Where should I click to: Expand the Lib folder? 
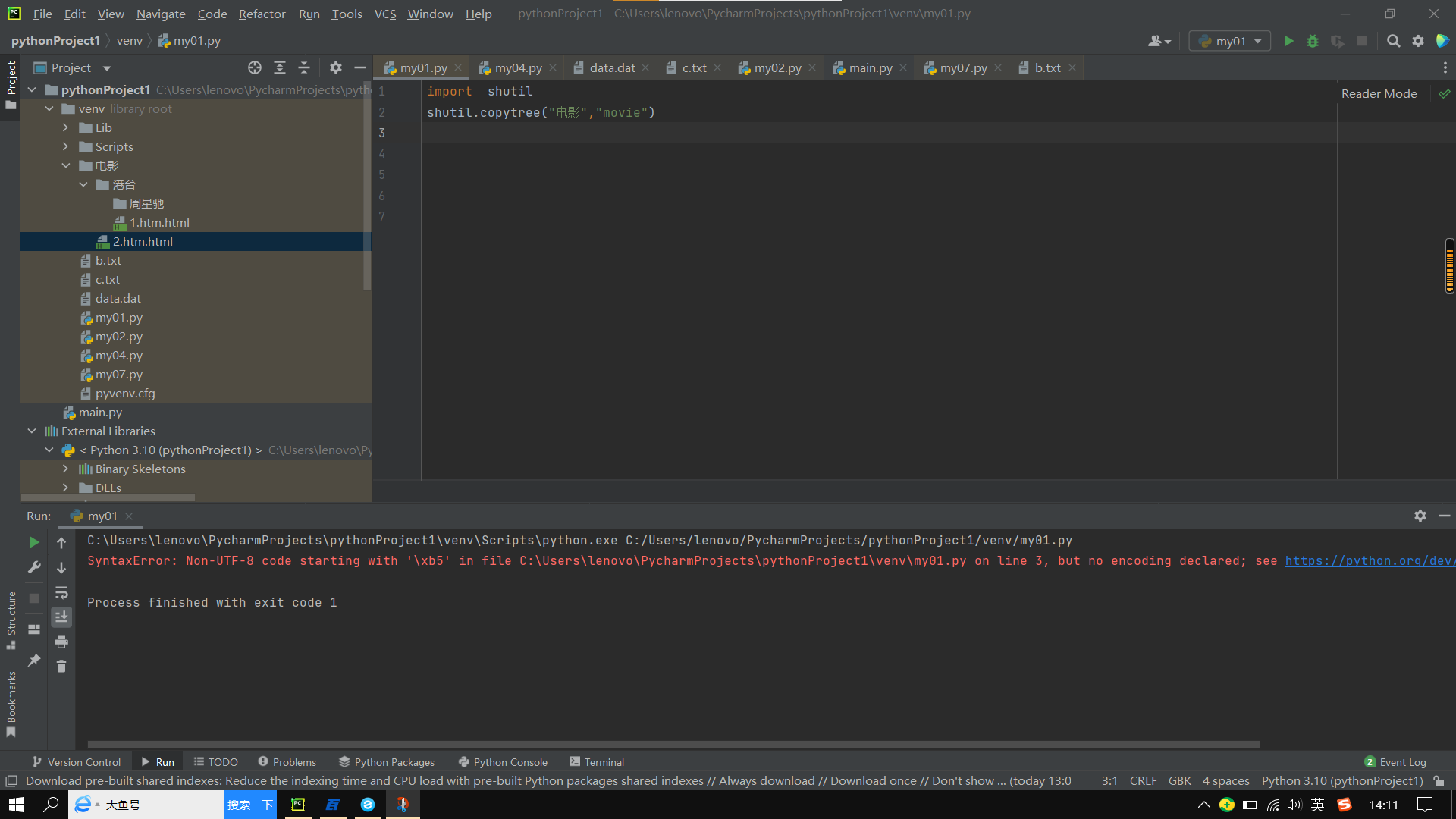point(66,127)
